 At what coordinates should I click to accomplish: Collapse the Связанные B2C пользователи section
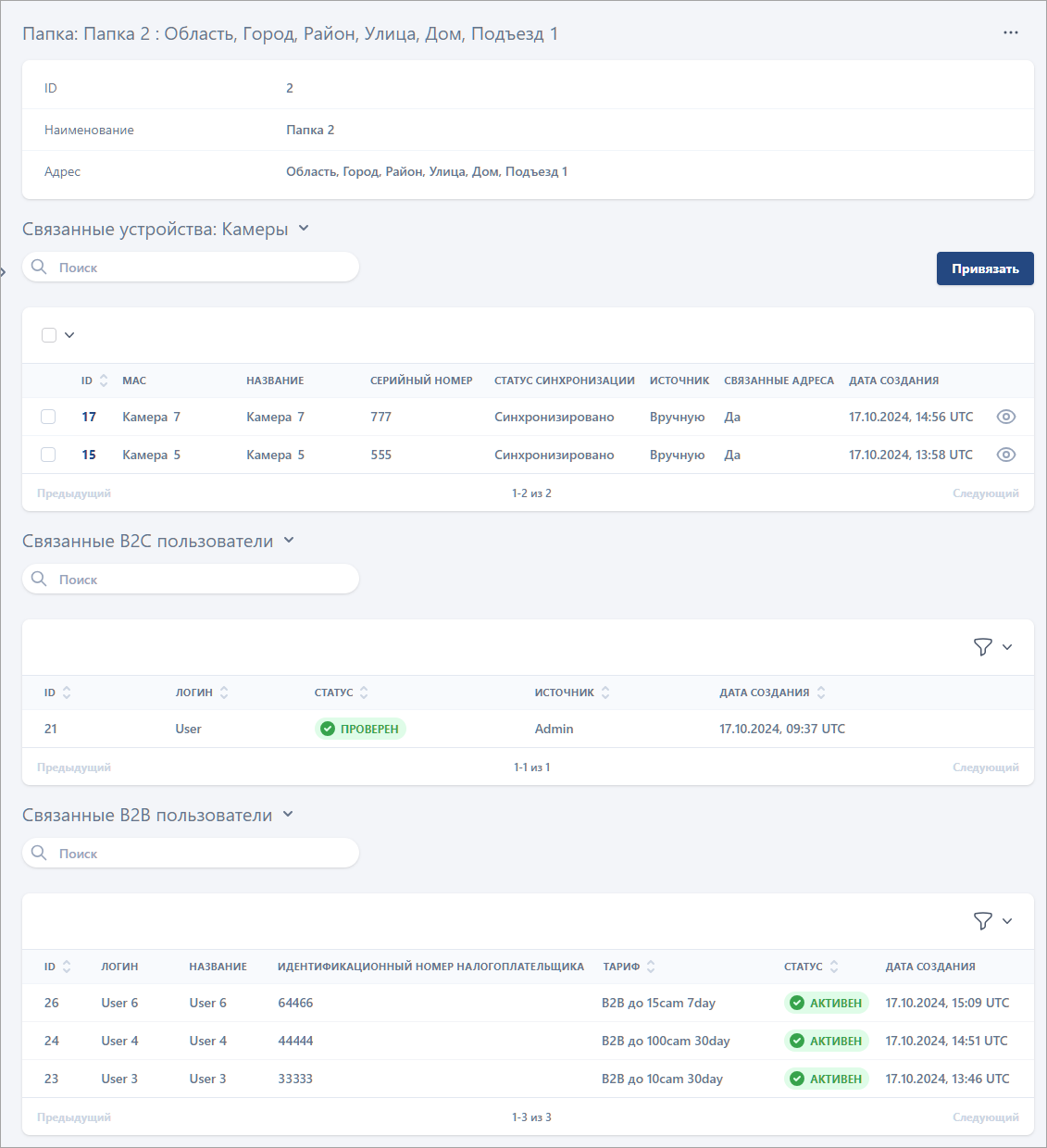pos(289,541)
